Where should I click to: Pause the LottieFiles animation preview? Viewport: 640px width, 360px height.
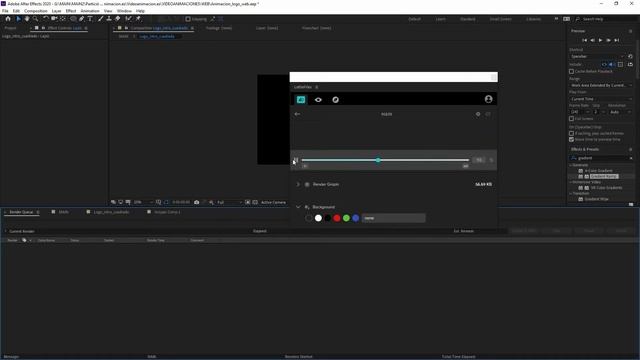[296, 160]
